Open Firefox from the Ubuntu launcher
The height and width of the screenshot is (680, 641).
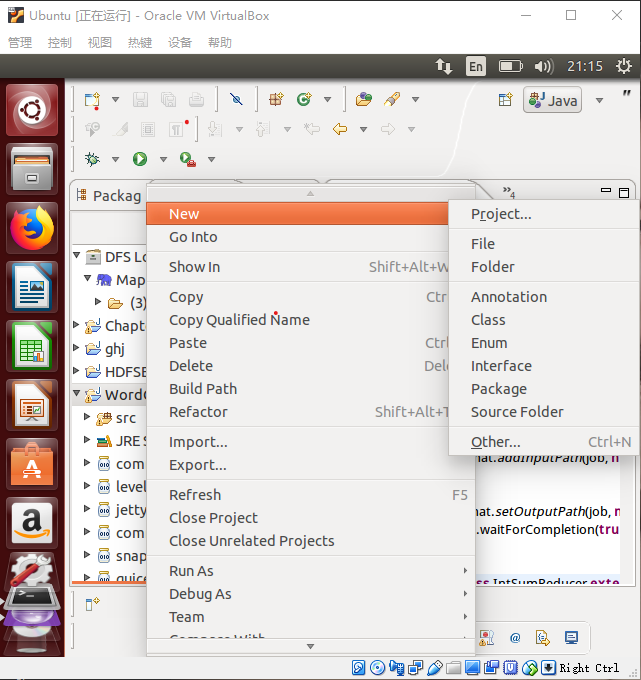(32, 228)
